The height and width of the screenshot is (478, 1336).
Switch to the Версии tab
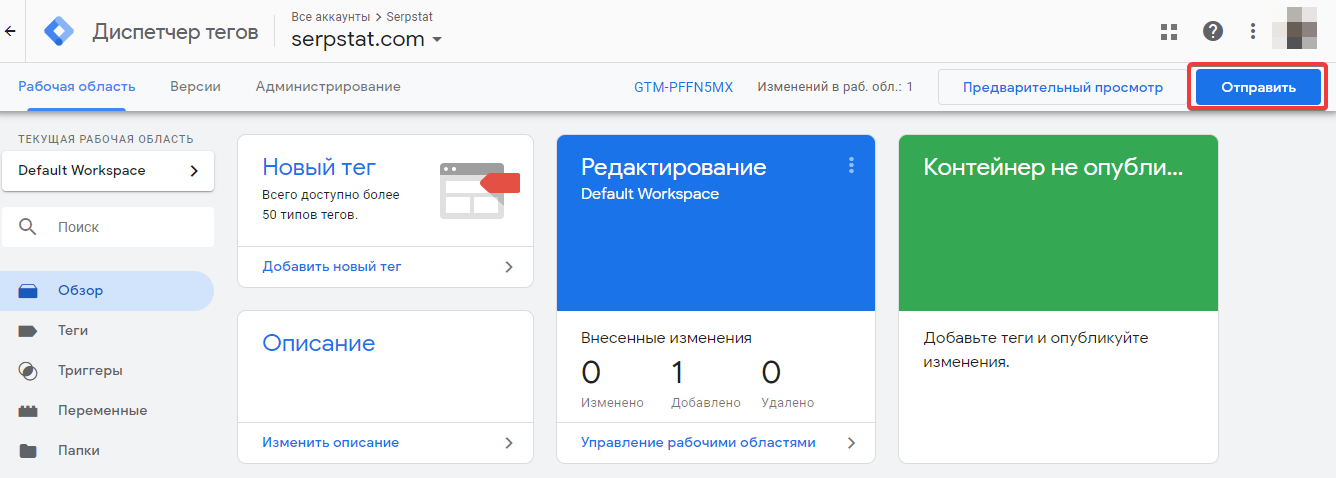pyautogui.click(x=195, y=87)
